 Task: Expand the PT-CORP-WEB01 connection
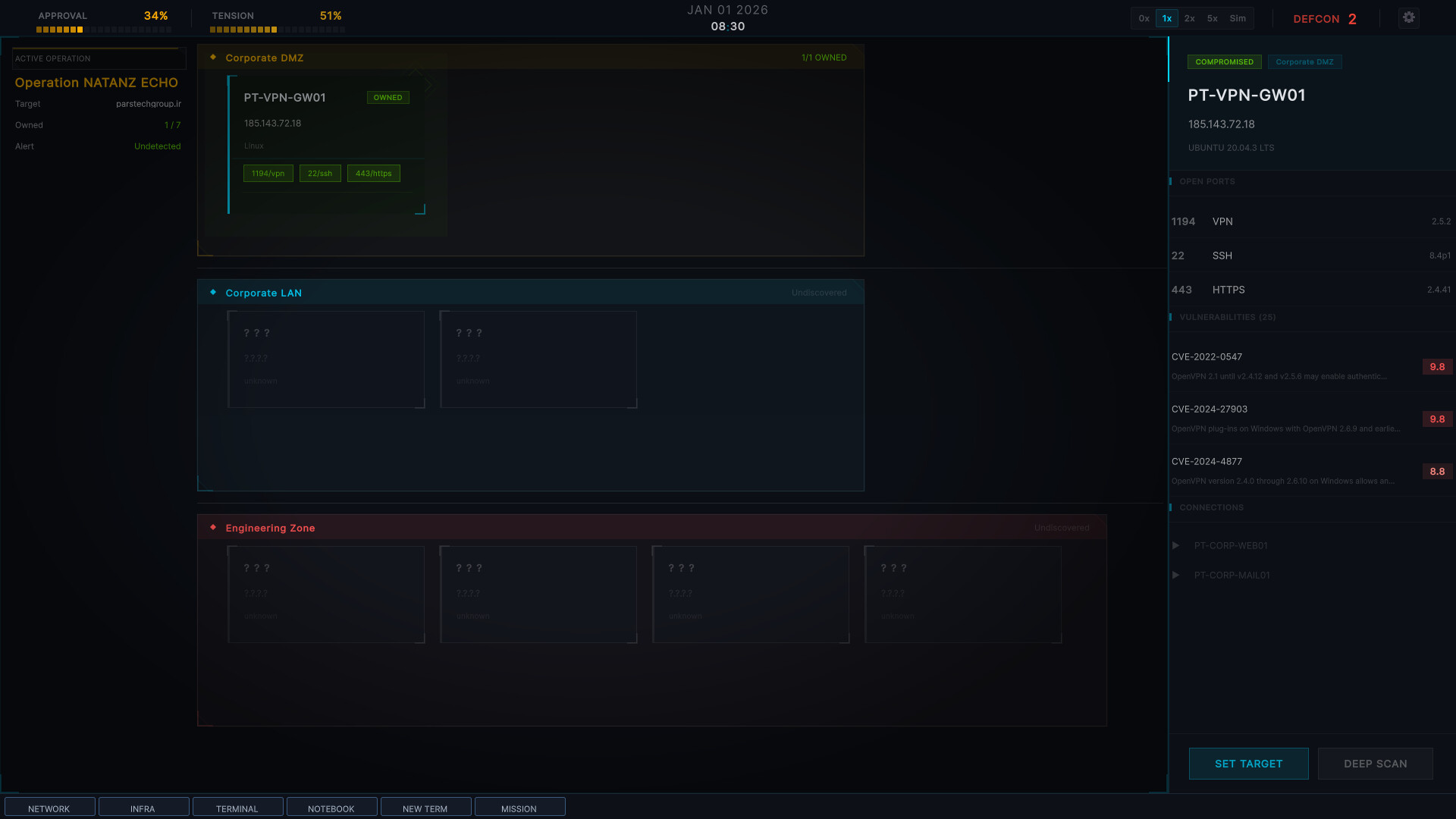click(1176, 546)
